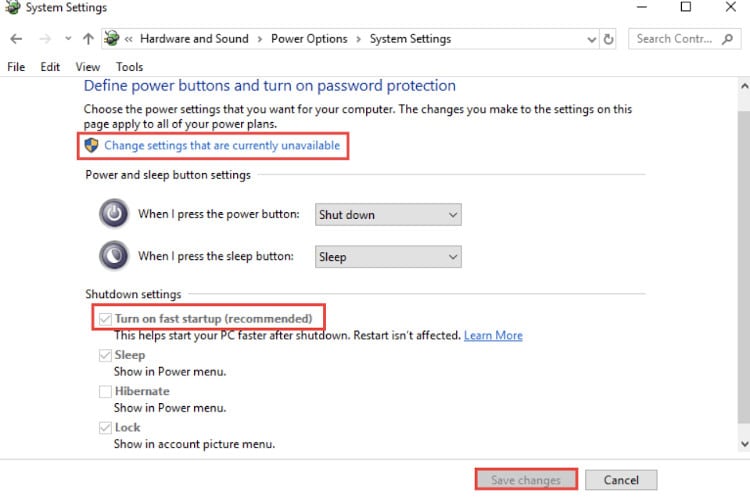This screenshot has height=500, width=750.
Task: Click the search magnifier icon
Action: (x=728, y=39)
